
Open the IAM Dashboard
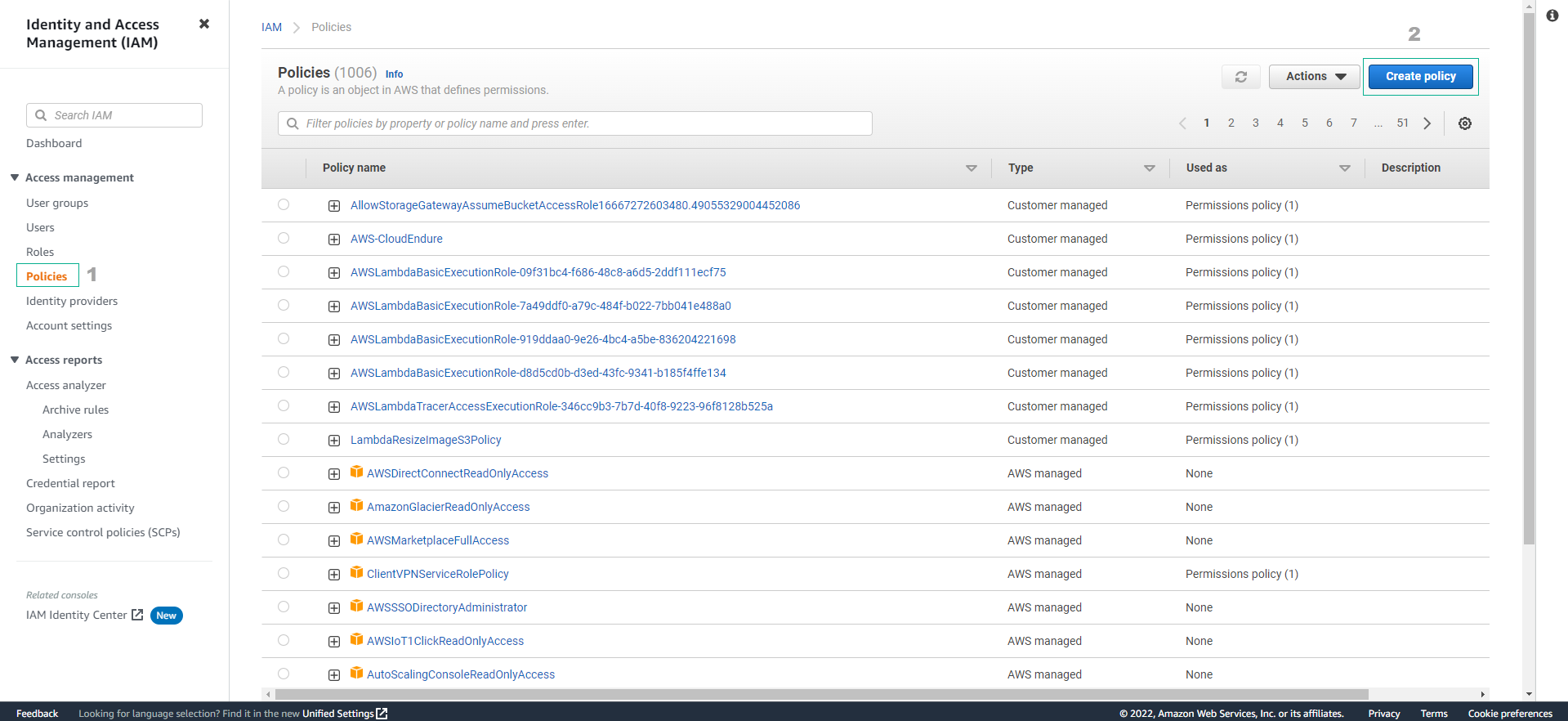[54, 143]
